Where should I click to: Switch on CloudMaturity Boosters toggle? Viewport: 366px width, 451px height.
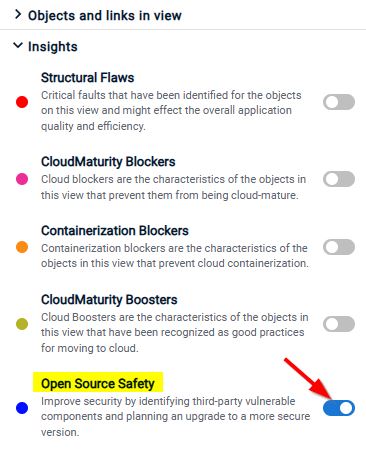pyautogui.click(x=339, y=324)
